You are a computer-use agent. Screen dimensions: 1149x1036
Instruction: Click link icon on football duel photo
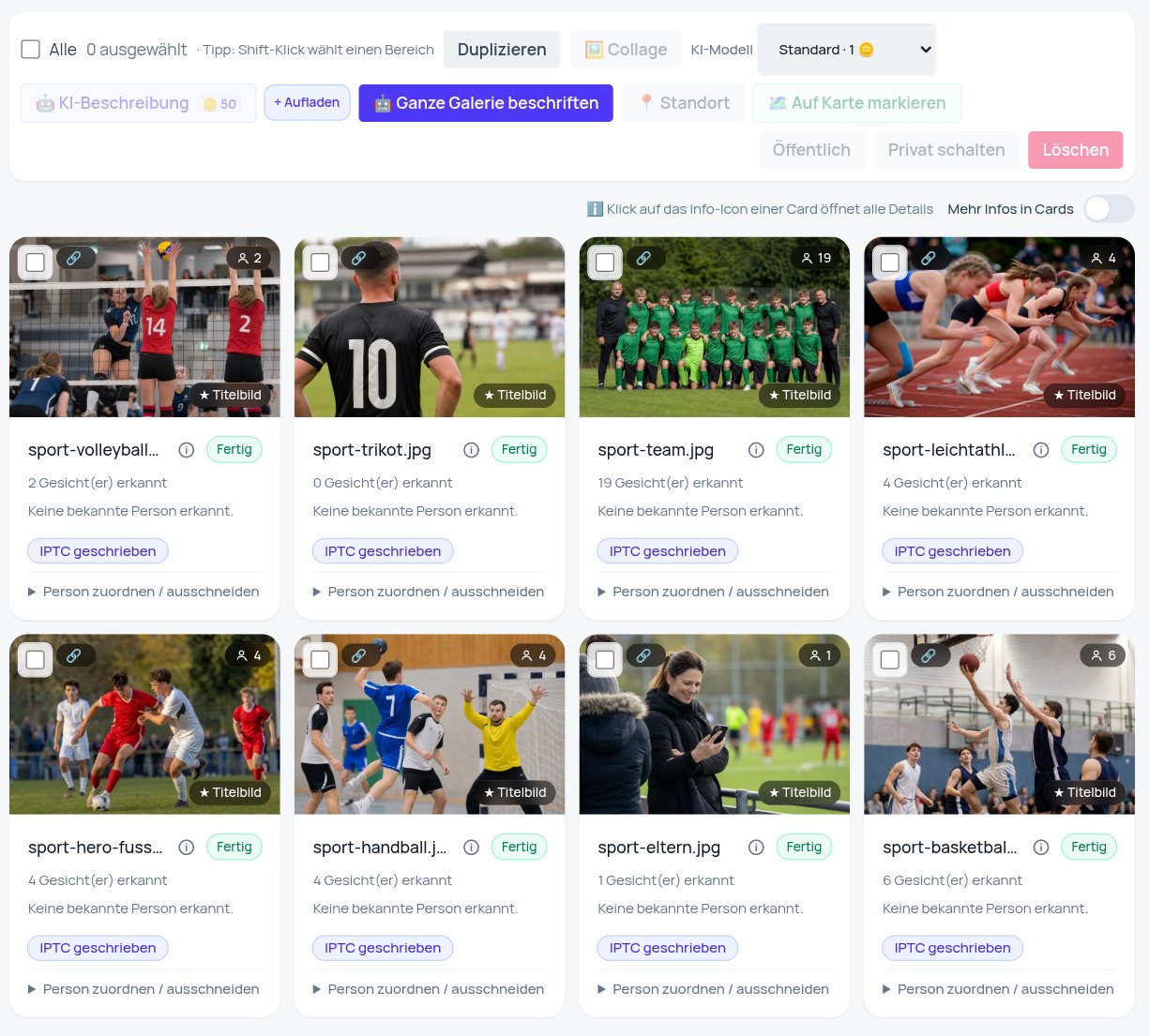click(75, 655)
